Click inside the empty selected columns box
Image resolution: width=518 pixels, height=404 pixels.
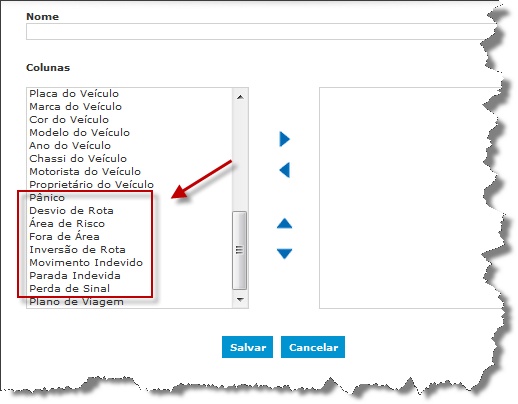pyautogui.click(x=410, y=198)
